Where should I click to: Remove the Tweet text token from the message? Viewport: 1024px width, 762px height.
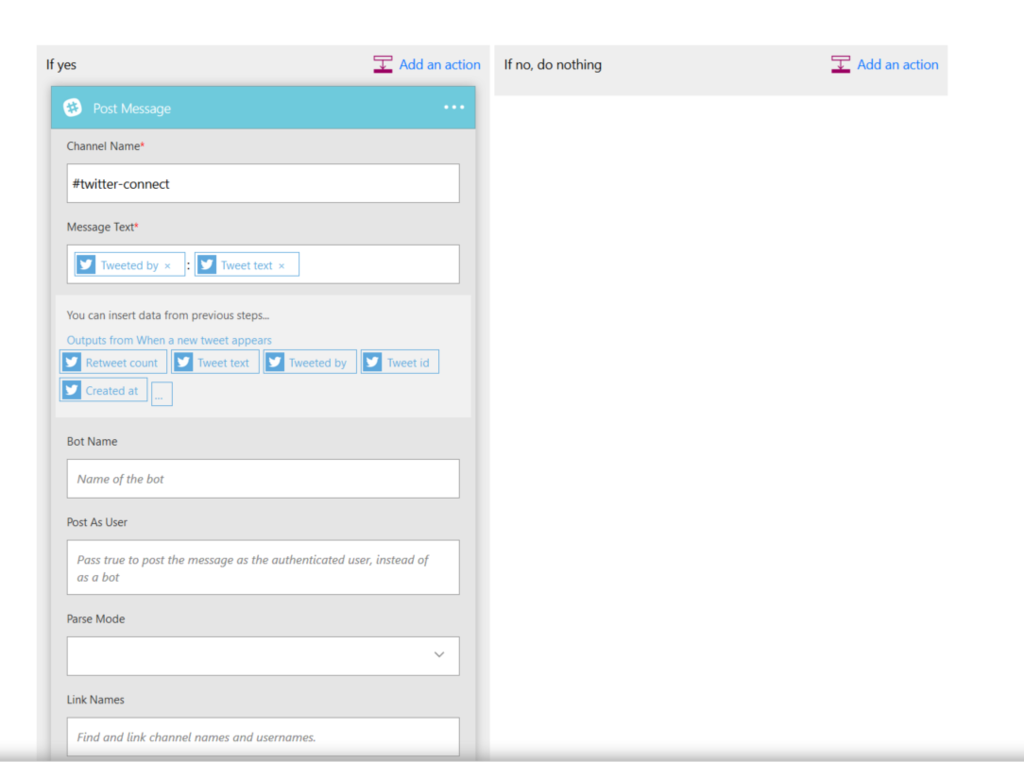(281, 266)
